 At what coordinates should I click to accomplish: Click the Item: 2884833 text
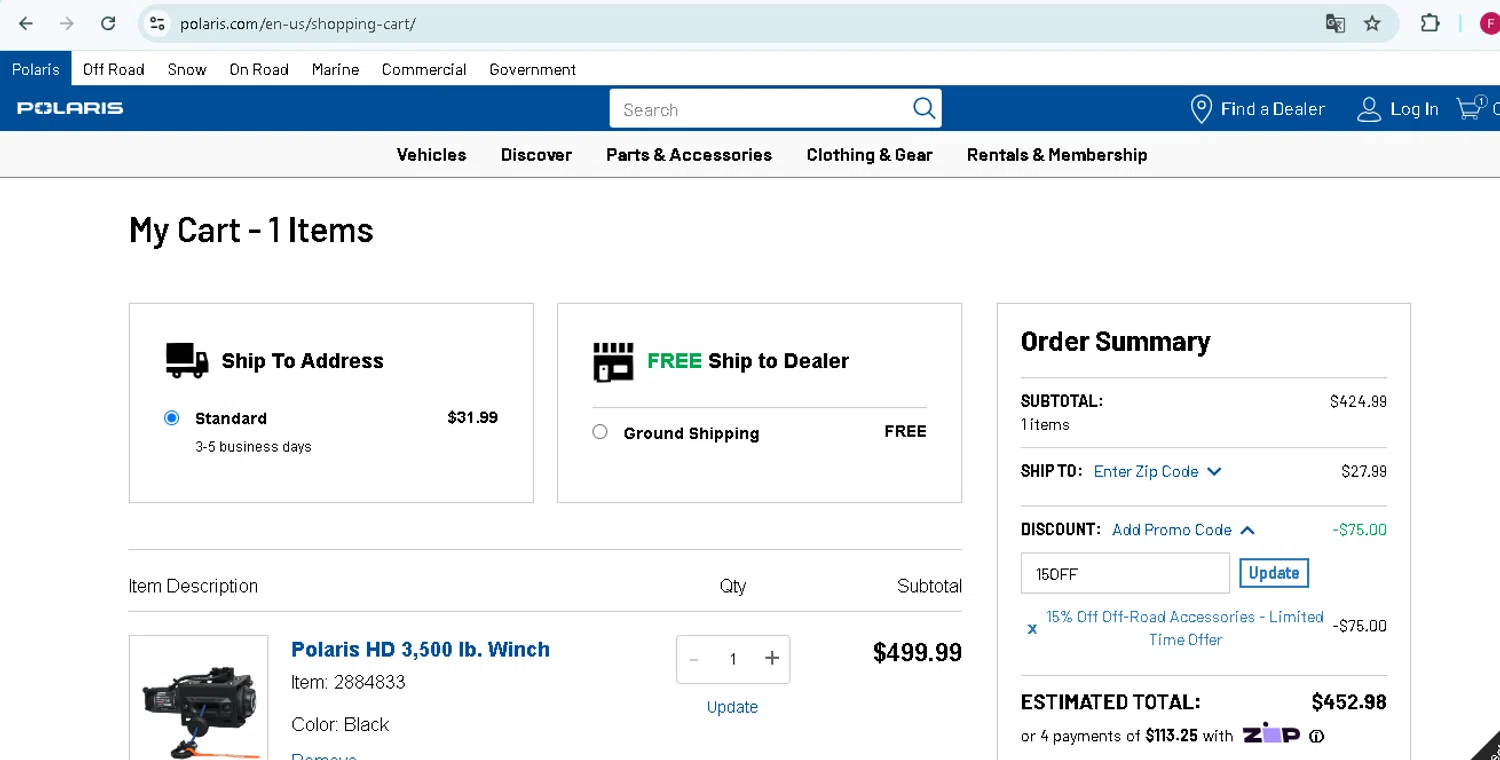(348, 682)
